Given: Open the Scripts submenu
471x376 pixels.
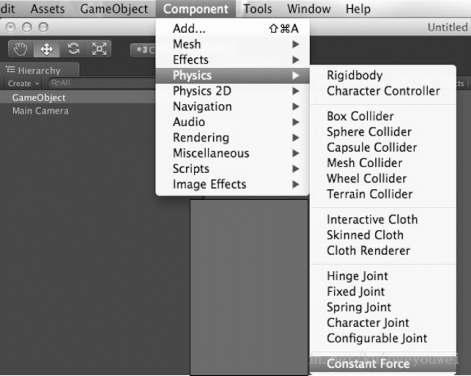Looking at the screenshot, I should [233, 169].
